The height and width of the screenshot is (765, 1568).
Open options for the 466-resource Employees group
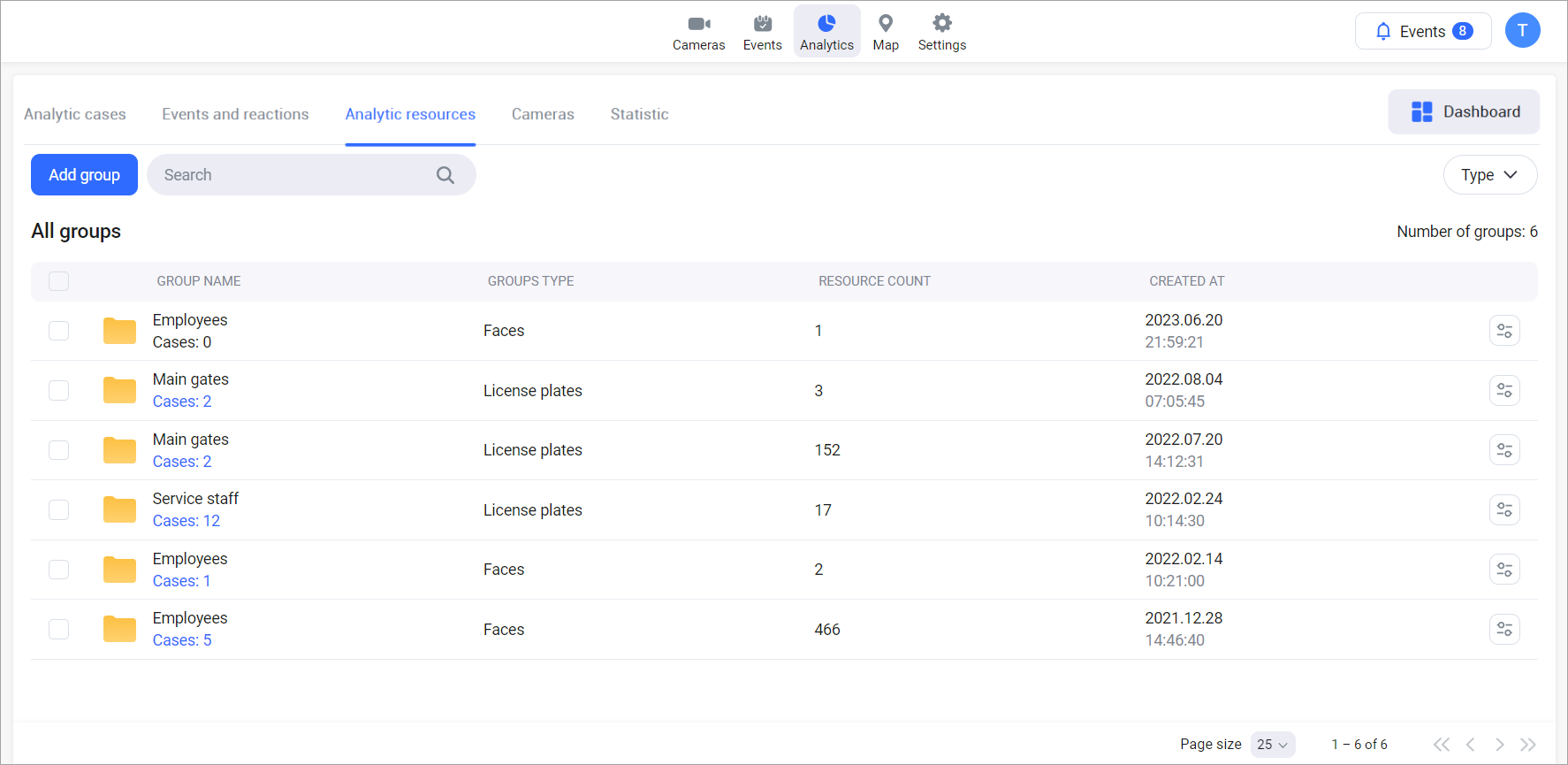pos(1503,630)
